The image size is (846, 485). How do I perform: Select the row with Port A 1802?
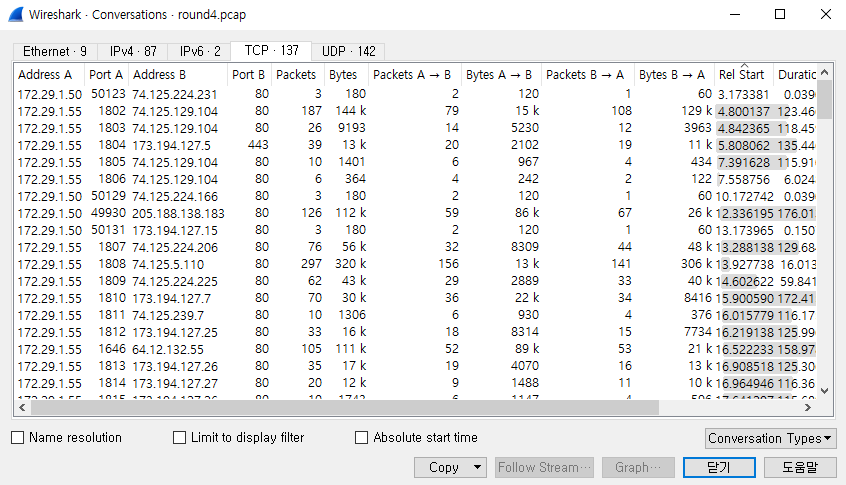tap(415, 111)
